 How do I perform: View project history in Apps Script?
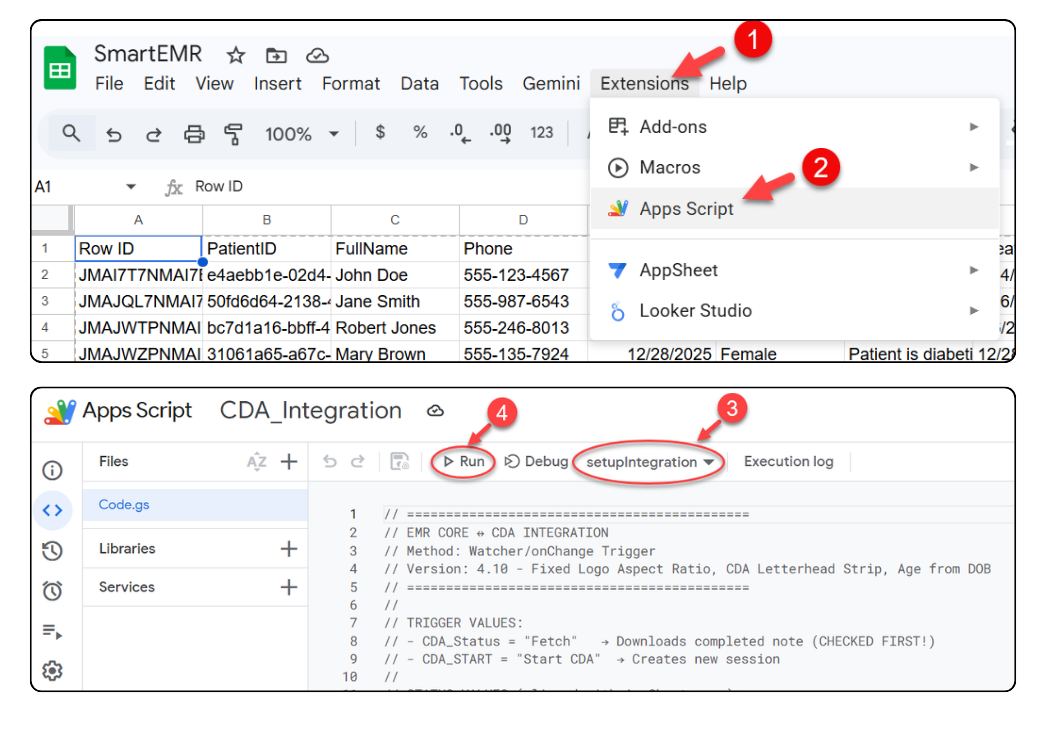coord(53,550)
